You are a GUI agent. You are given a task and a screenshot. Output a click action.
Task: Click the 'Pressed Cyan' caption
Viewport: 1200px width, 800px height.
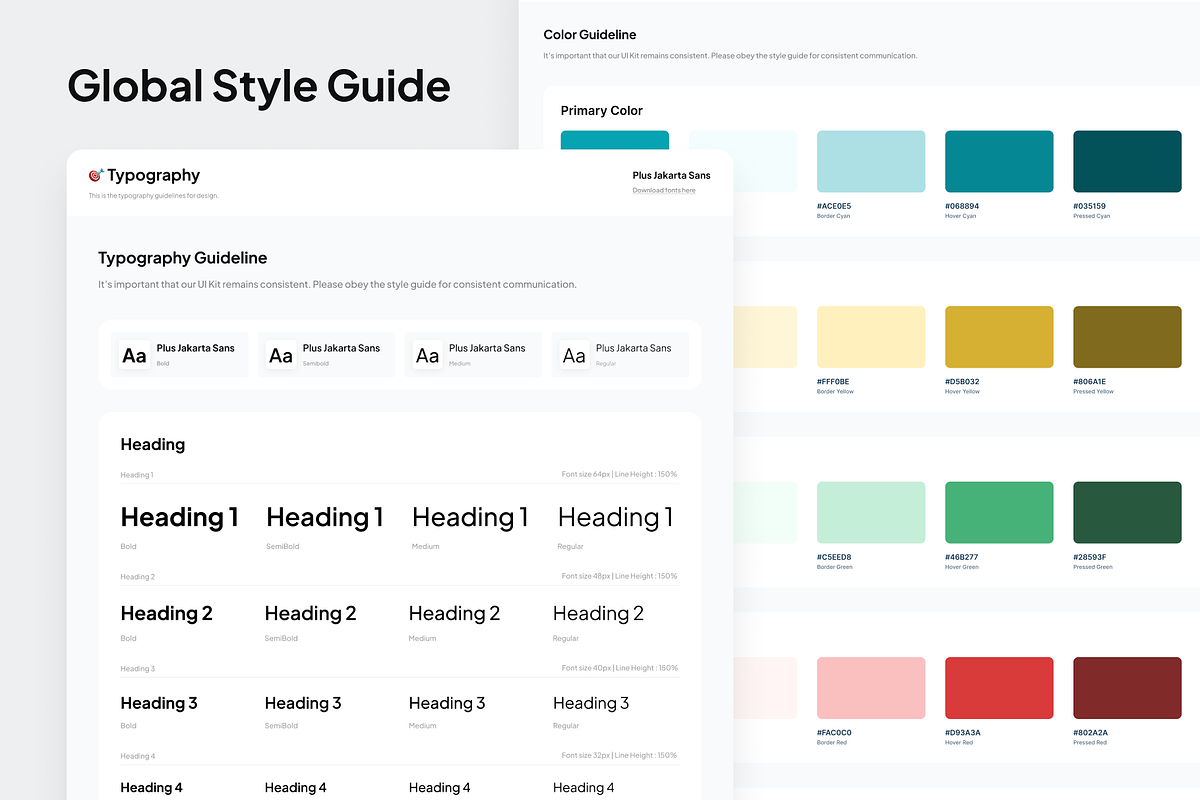[1092, 216]
